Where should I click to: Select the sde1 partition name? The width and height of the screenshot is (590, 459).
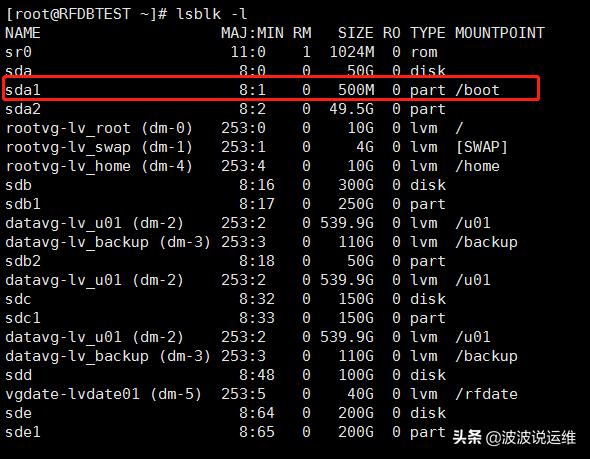click(23, 432)
